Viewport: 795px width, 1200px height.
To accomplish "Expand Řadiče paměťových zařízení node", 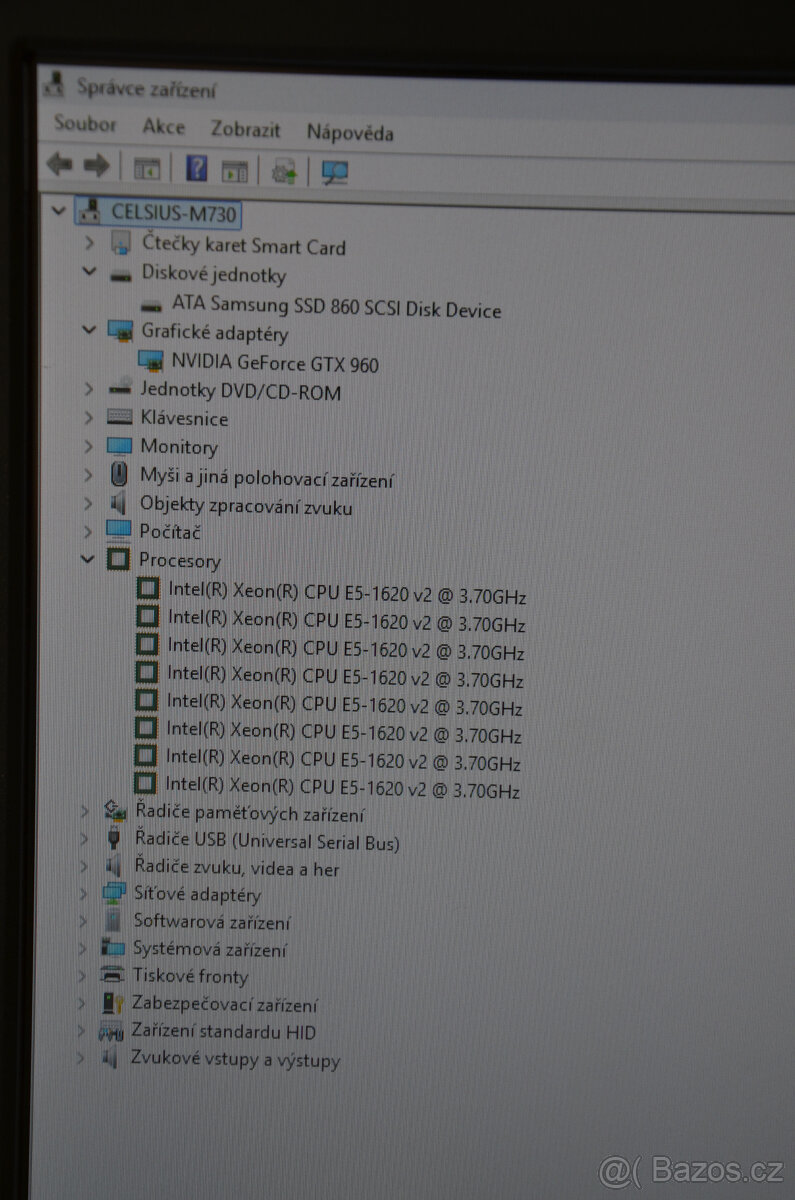I will [x=85, y=811].
